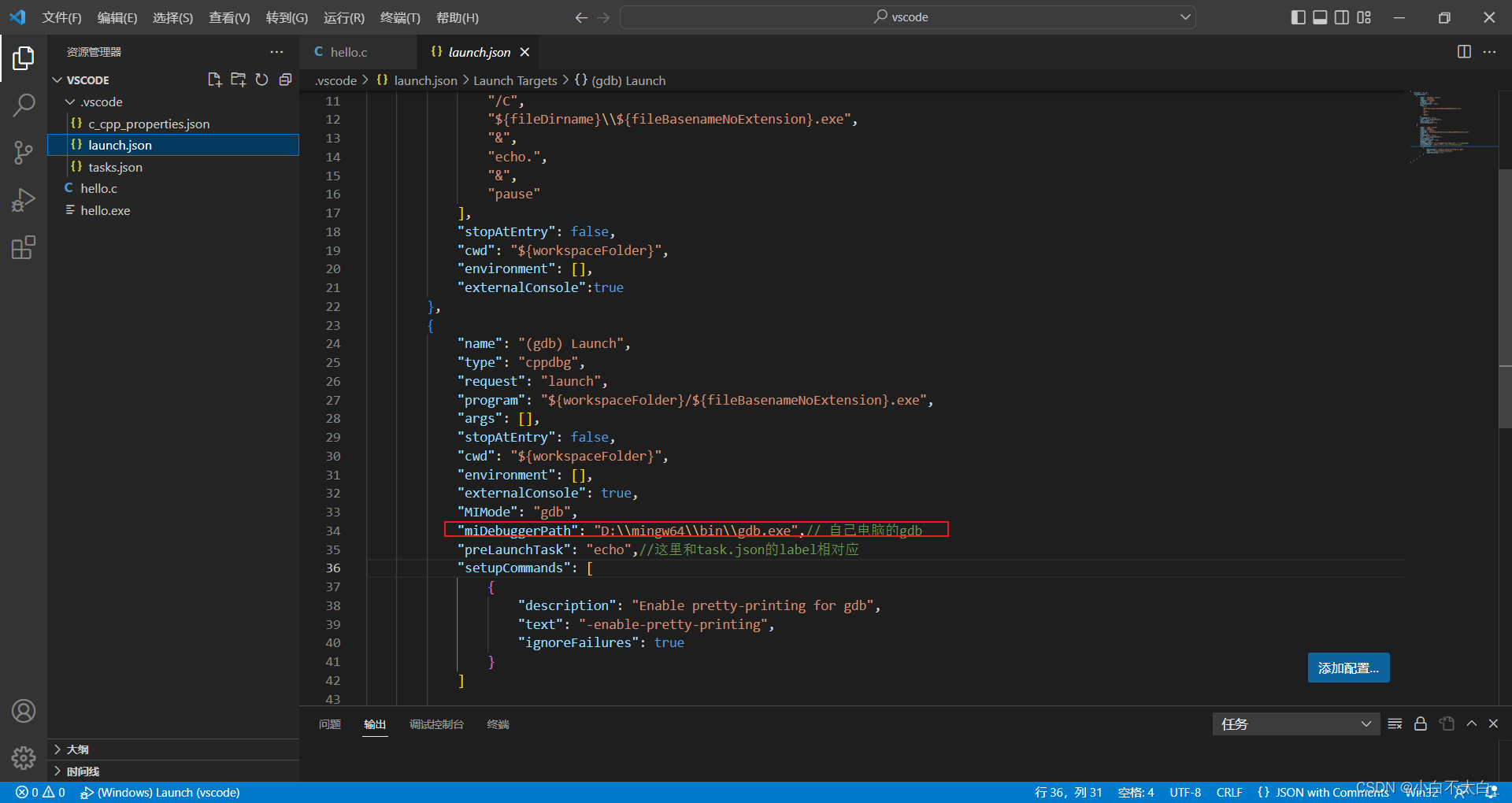Open editor more actions menu
1512x803 pixels.
(1489, 52)
